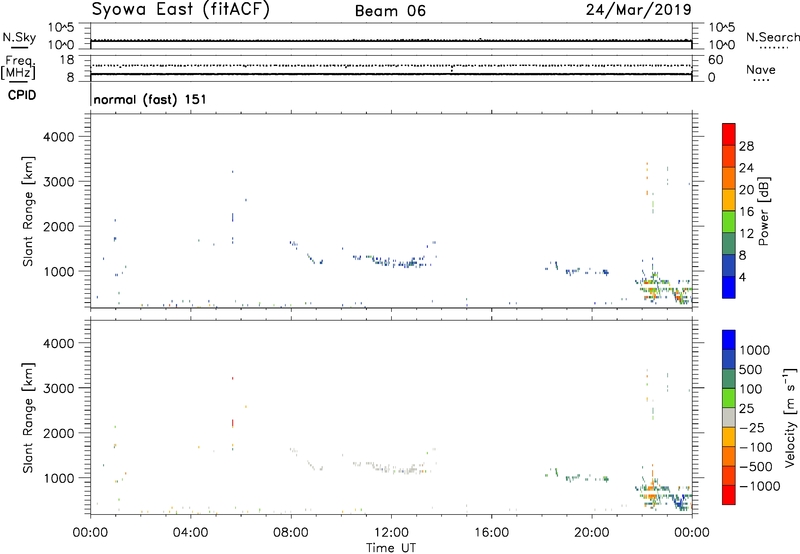
Task: Pick the red Power segment above 28
Action: coord(729,134)
